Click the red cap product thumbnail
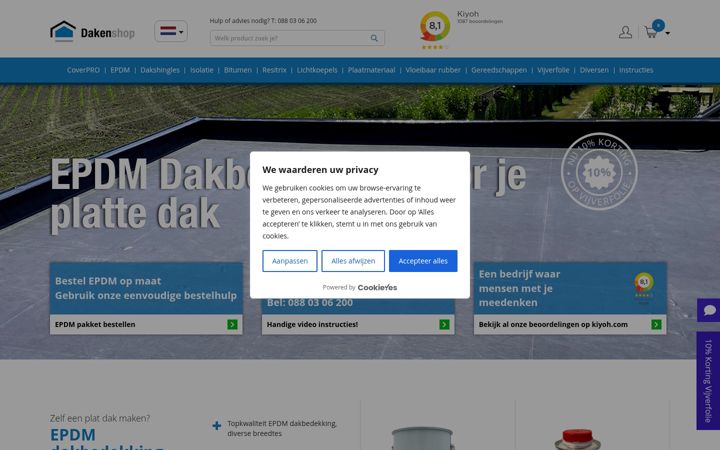Viewport: 720px width, 450px height. pyautogui.click(x=577, y=439)
